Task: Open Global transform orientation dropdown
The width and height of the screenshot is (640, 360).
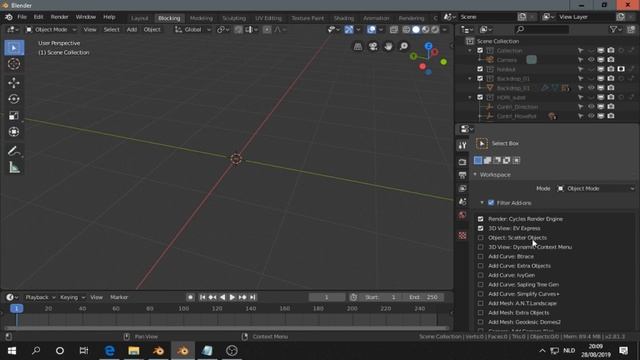Action: point(193,29)
